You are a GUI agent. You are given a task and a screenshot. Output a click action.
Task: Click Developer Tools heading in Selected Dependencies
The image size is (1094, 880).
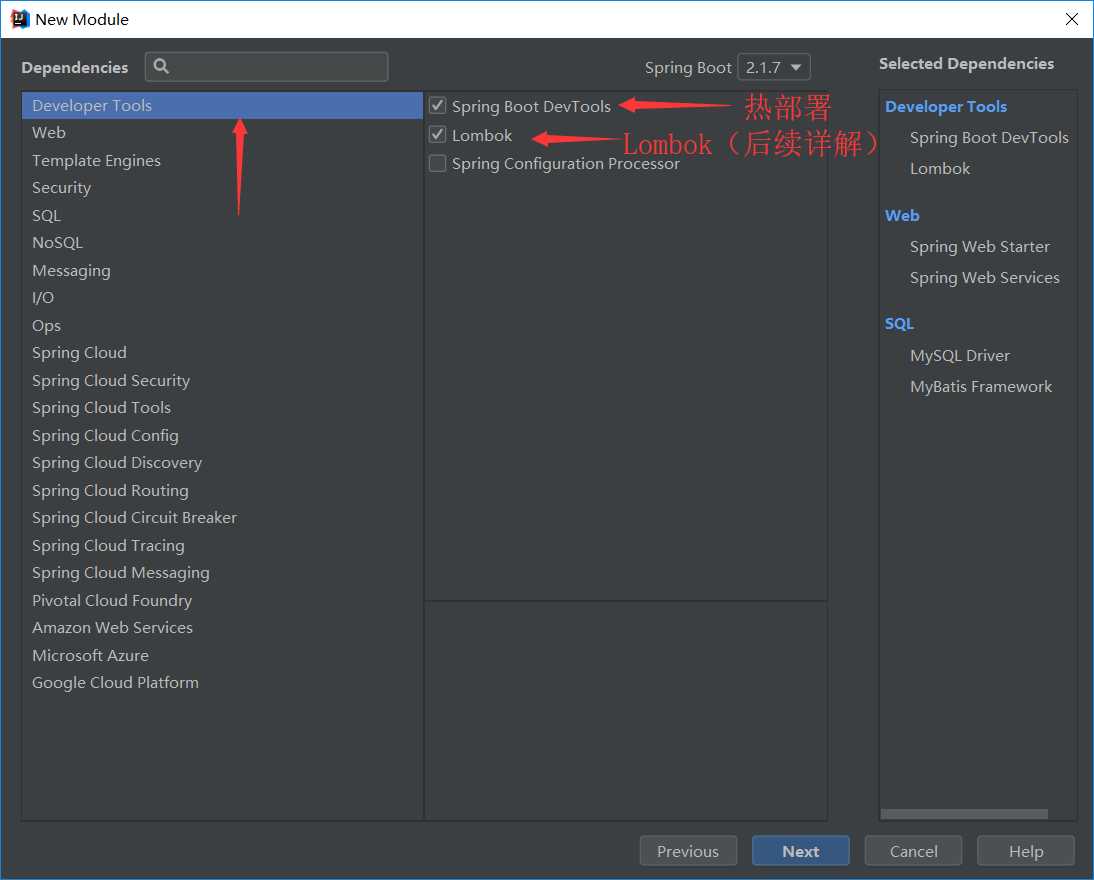[x=945, y=107]
